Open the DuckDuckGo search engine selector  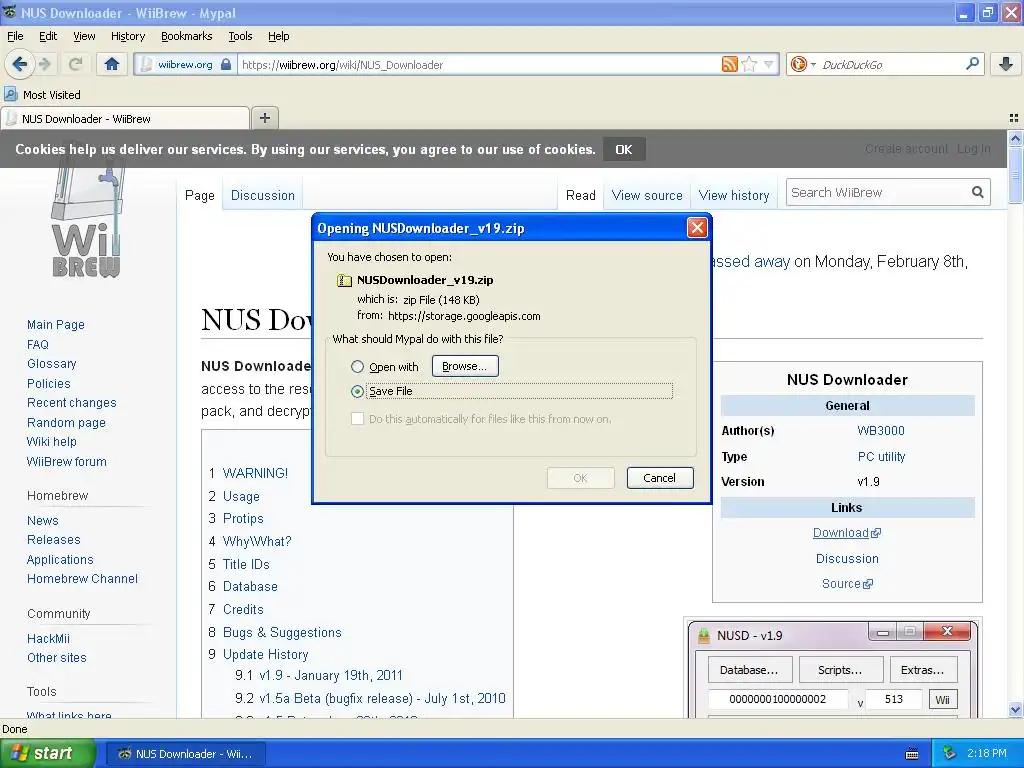(x=803, y=64)
